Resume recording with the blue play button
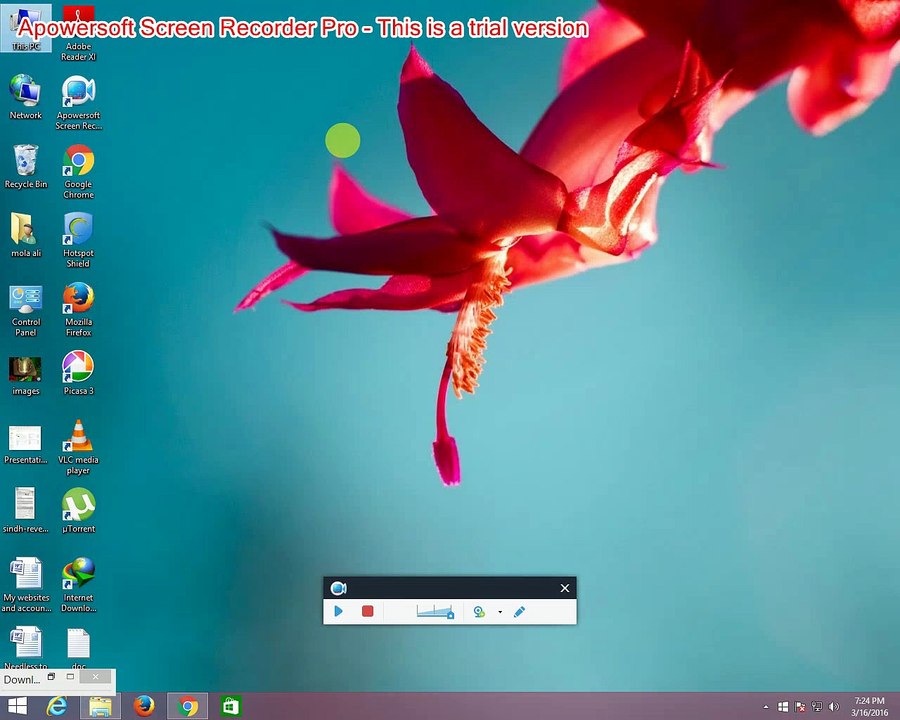This screenshot has width=900, height=720. pos(338,611)
